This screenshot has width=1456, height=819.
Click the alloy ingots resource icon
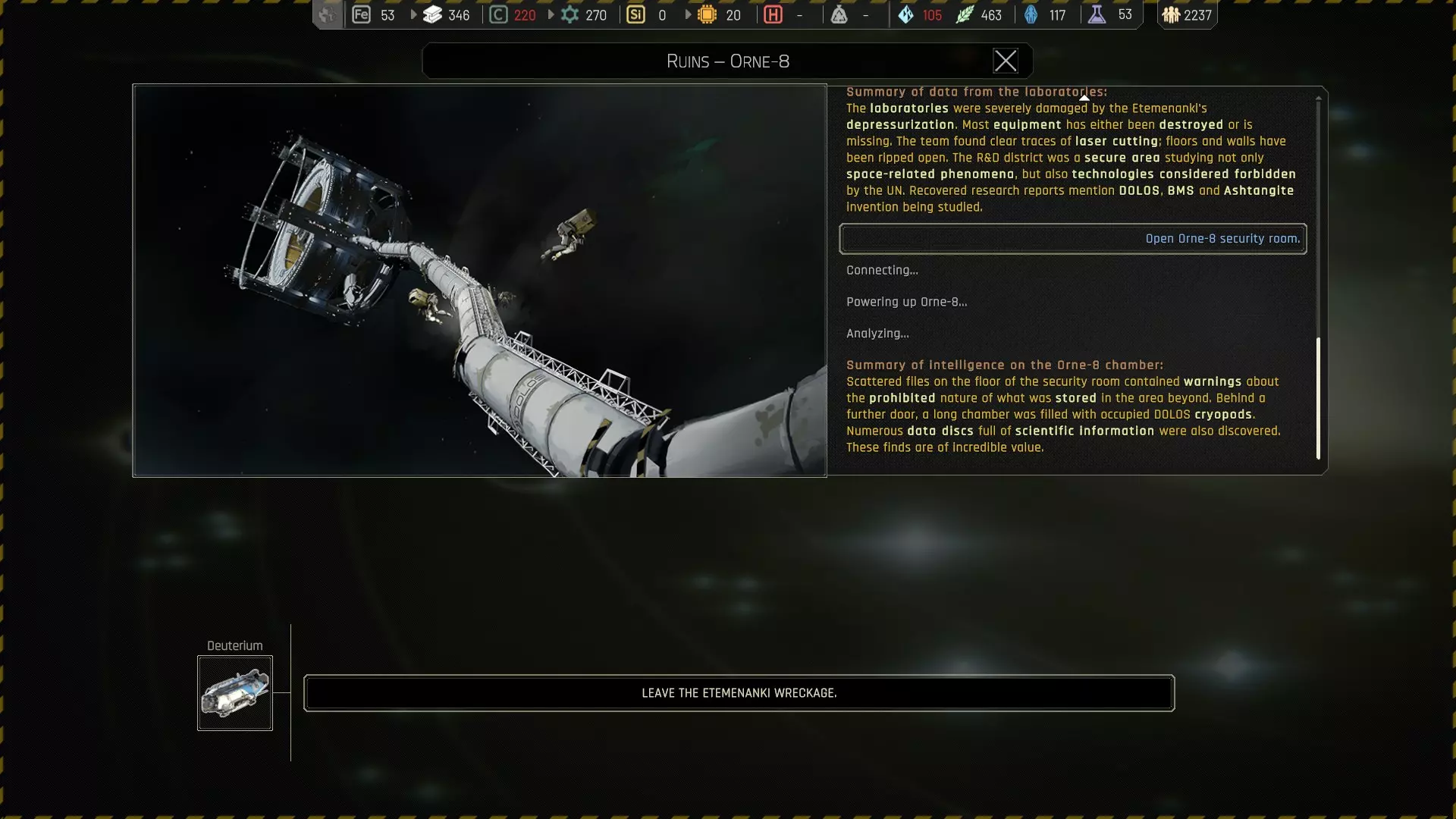point(432,14)
